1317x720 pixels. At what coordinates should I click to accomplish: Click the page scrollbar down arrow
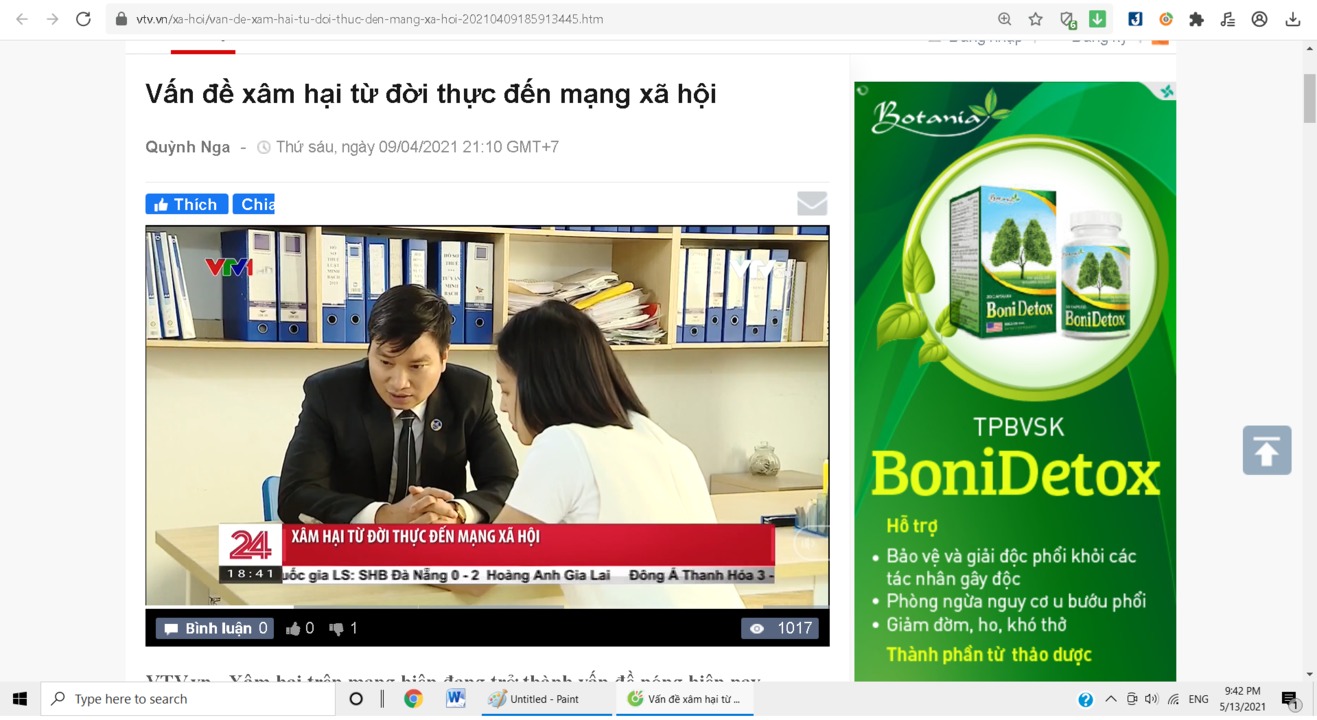[1309, 674]
